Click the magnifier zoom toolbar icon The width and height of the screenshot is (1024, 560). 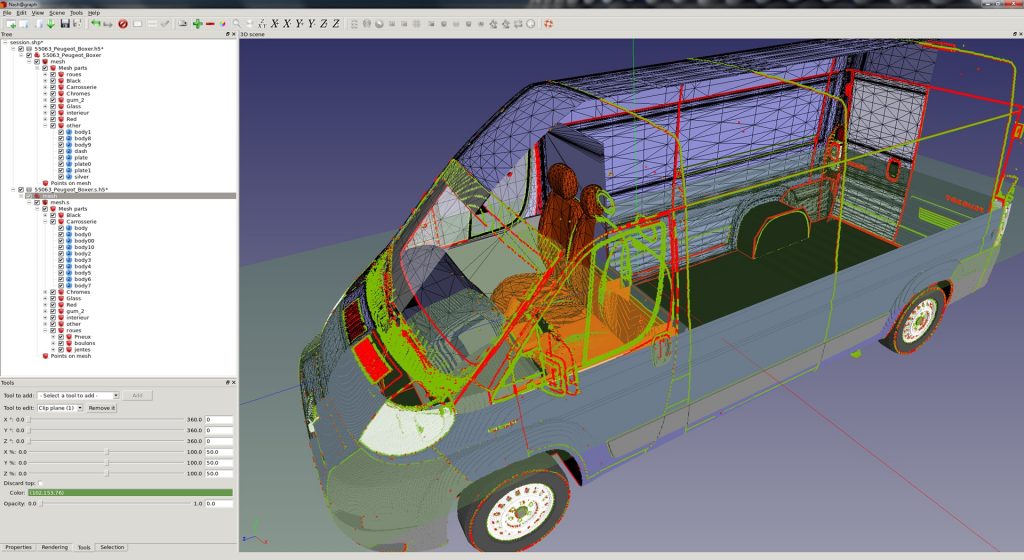click(x=236, y=23)
